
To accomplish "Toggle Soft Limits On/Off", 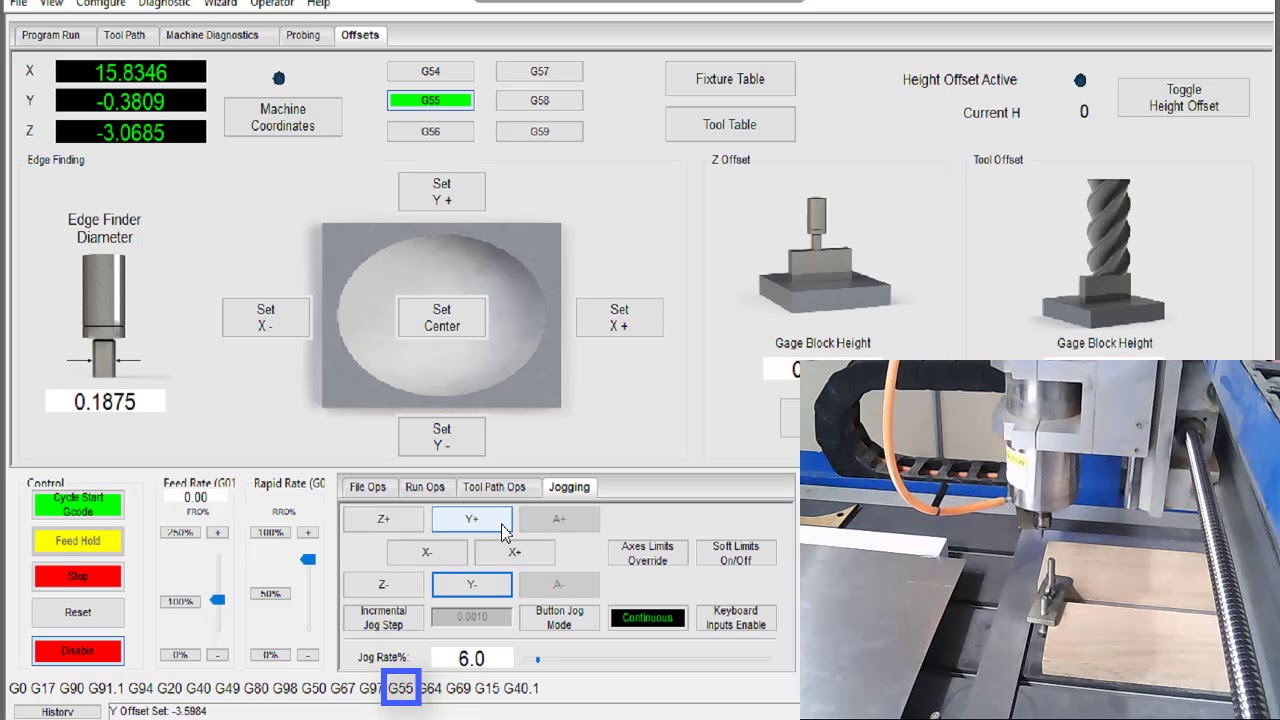I will pos(735,553).
